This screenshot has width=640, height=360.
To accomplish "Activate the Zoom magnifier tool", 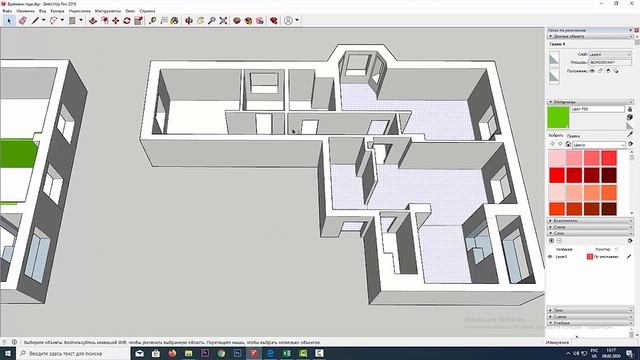I will coord(212,20).
